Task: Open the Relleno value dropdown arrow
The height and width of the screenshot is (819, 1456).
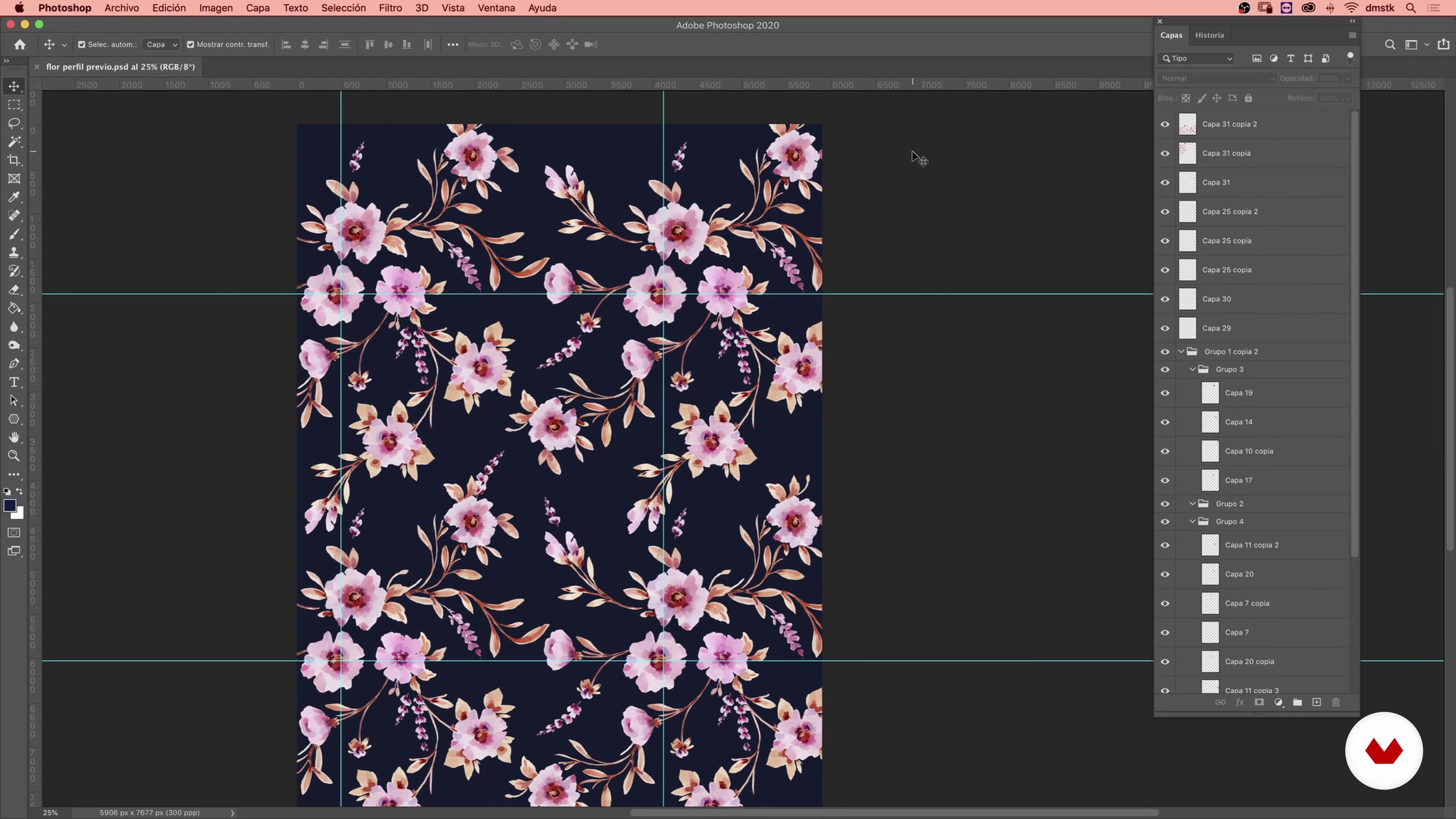Action: tap(1348, 98)
